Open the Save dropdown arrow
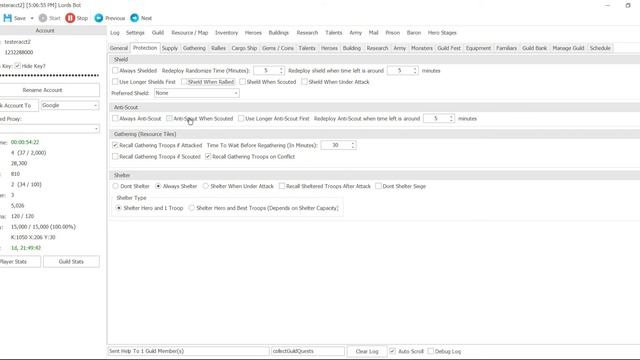The height and width of the screenshot is (360, 640). (x=32, y=18)
